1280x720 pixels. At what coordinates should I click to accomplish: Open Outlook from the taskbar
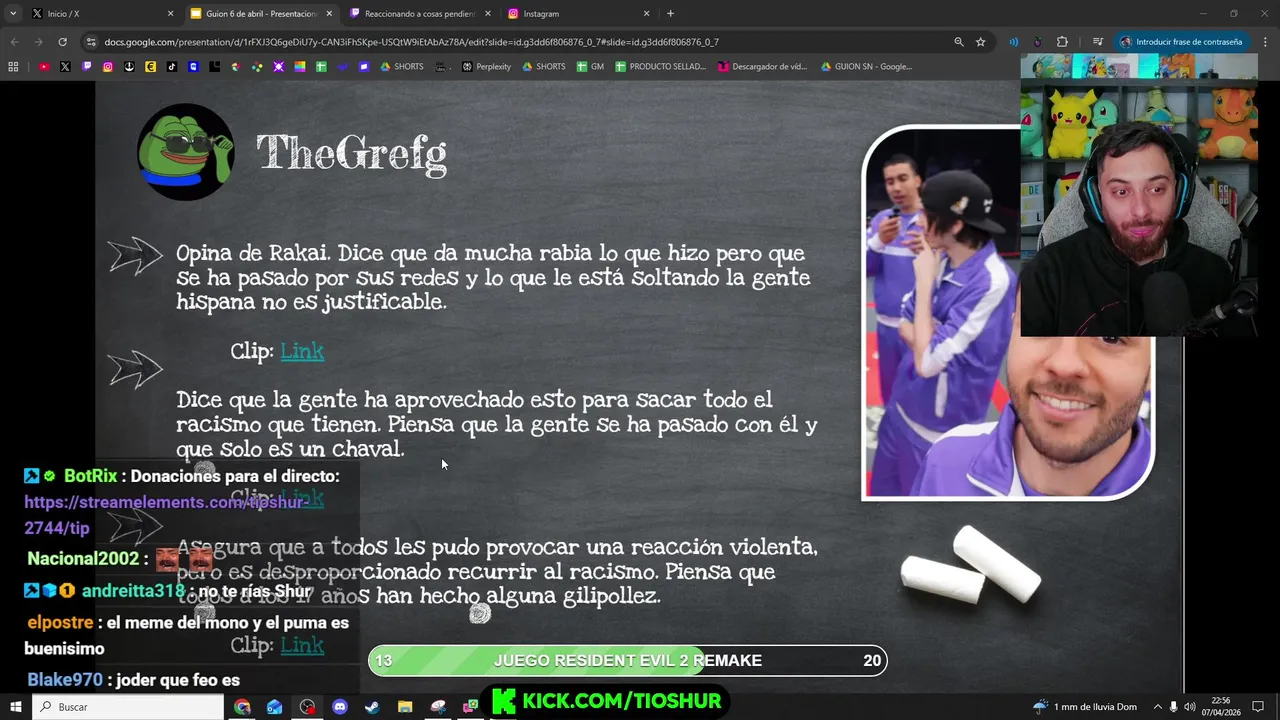point(274,707)
